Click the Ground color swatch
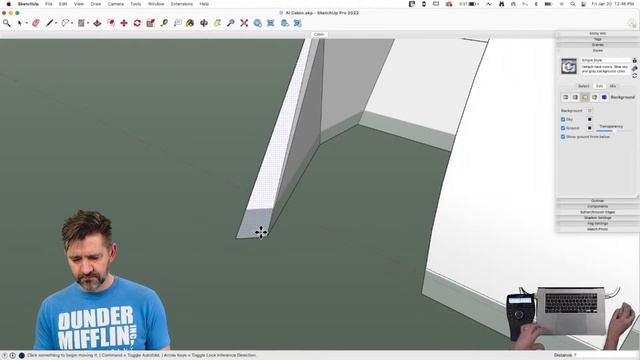Image resolution: width=640 pixels, height=360 pixels. pyautogui.click(x=589, y=128)
